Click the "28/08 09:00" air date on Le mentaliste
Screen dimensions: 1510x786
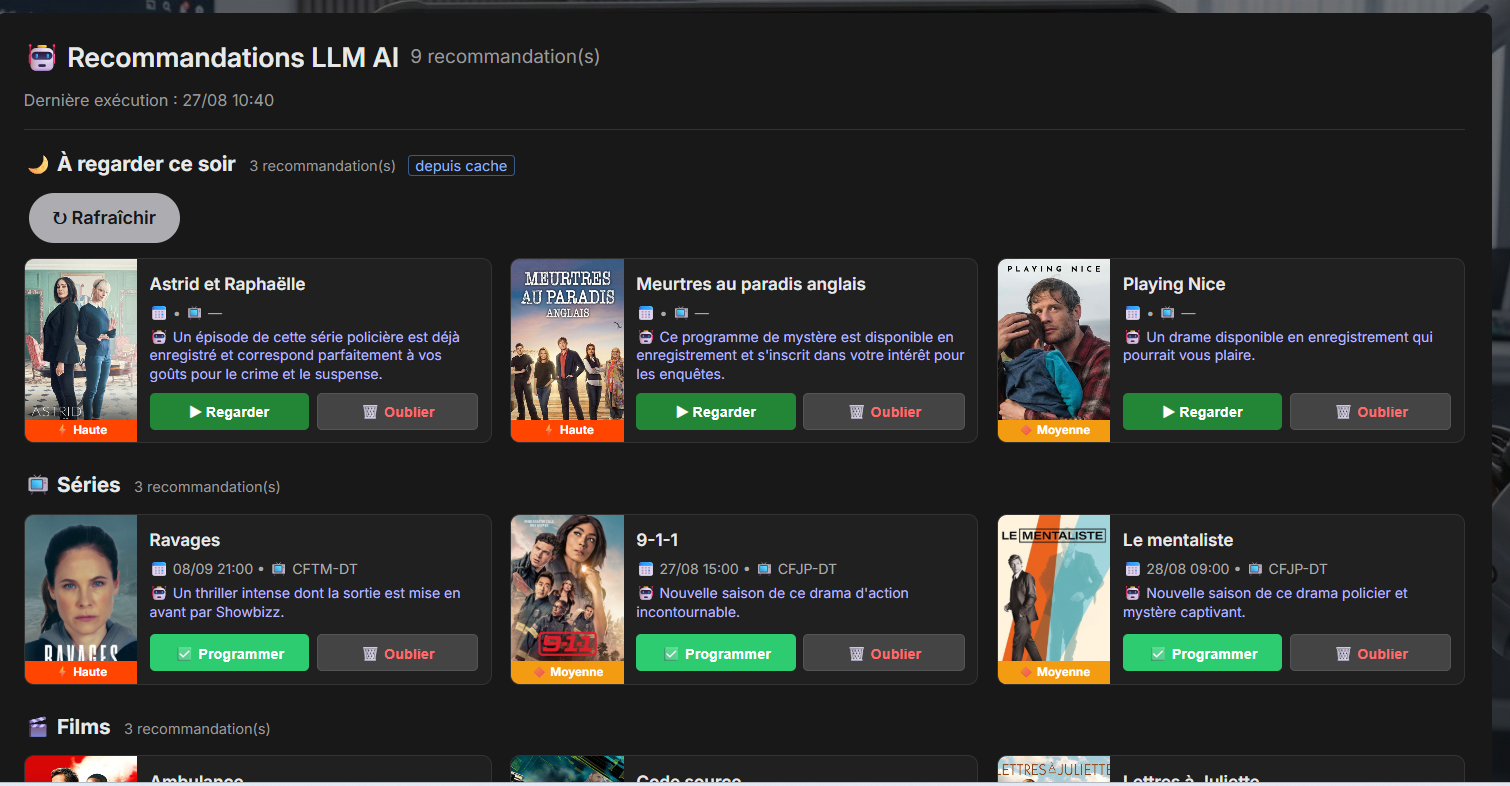(1186, 569)
